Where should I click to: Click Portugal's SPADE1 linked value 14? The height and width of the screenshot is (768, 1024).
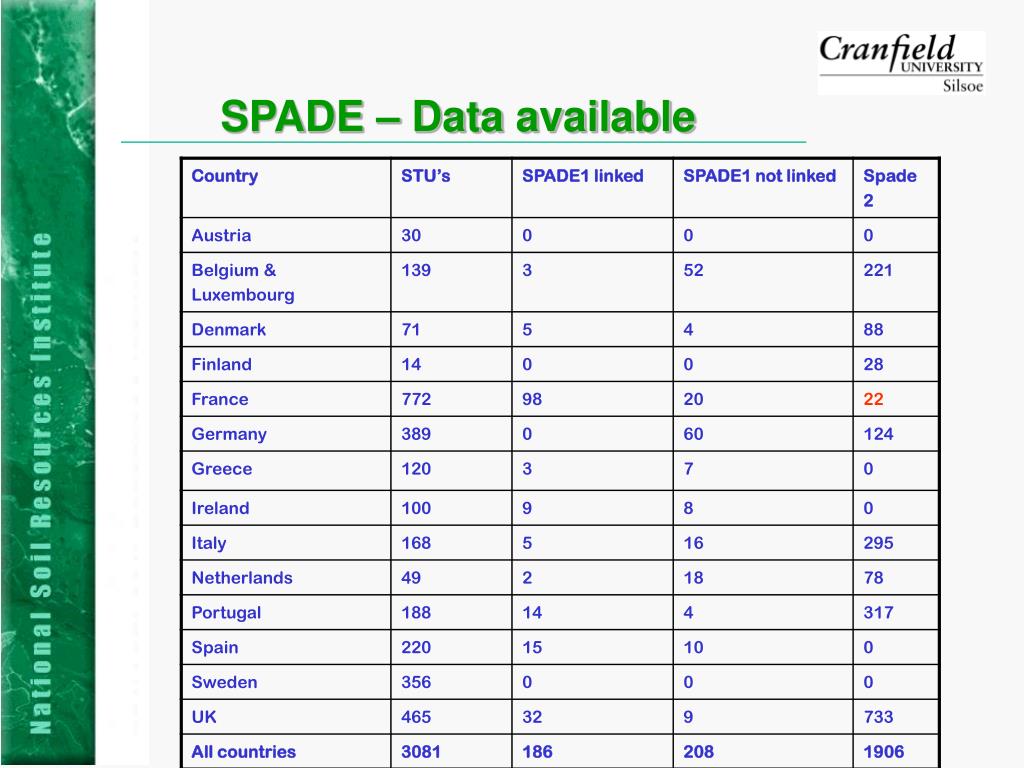click(532, 613)
